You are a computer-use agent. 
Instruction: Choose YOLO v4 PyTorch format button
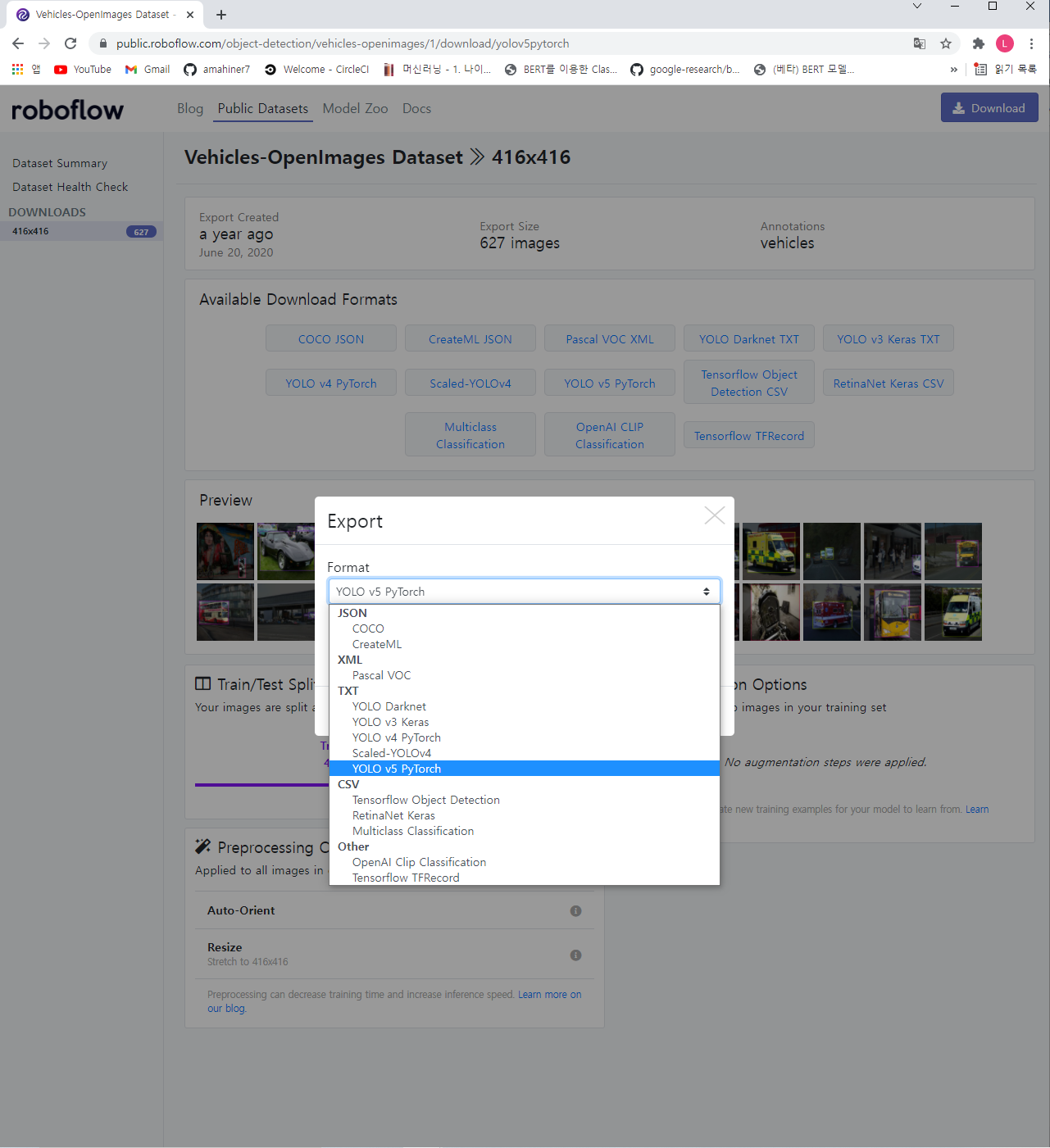(331, 383)
